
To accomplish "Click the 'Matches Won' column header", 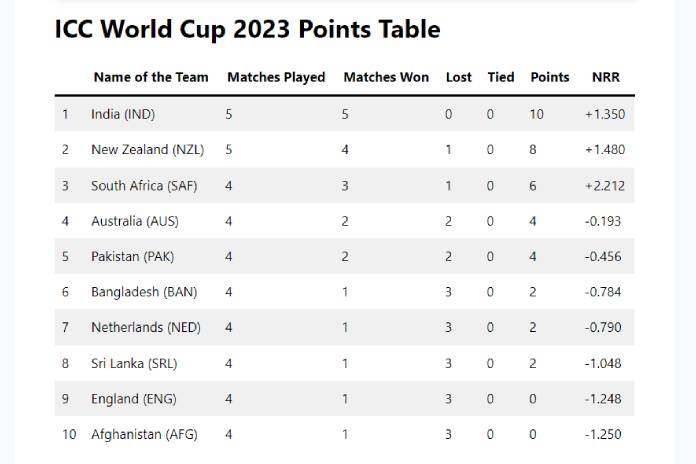I will click(x=386, y=77).
